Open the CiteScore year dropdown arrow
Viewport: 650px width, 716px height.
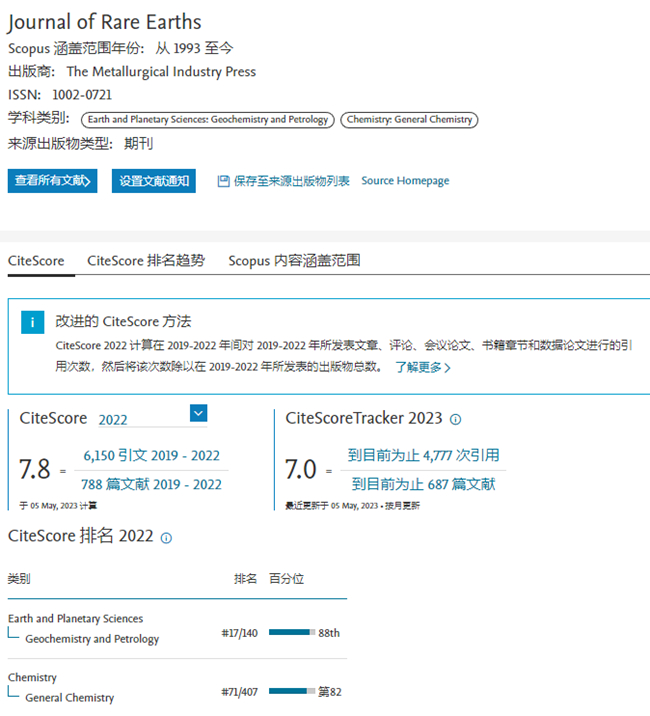(198, 413)
